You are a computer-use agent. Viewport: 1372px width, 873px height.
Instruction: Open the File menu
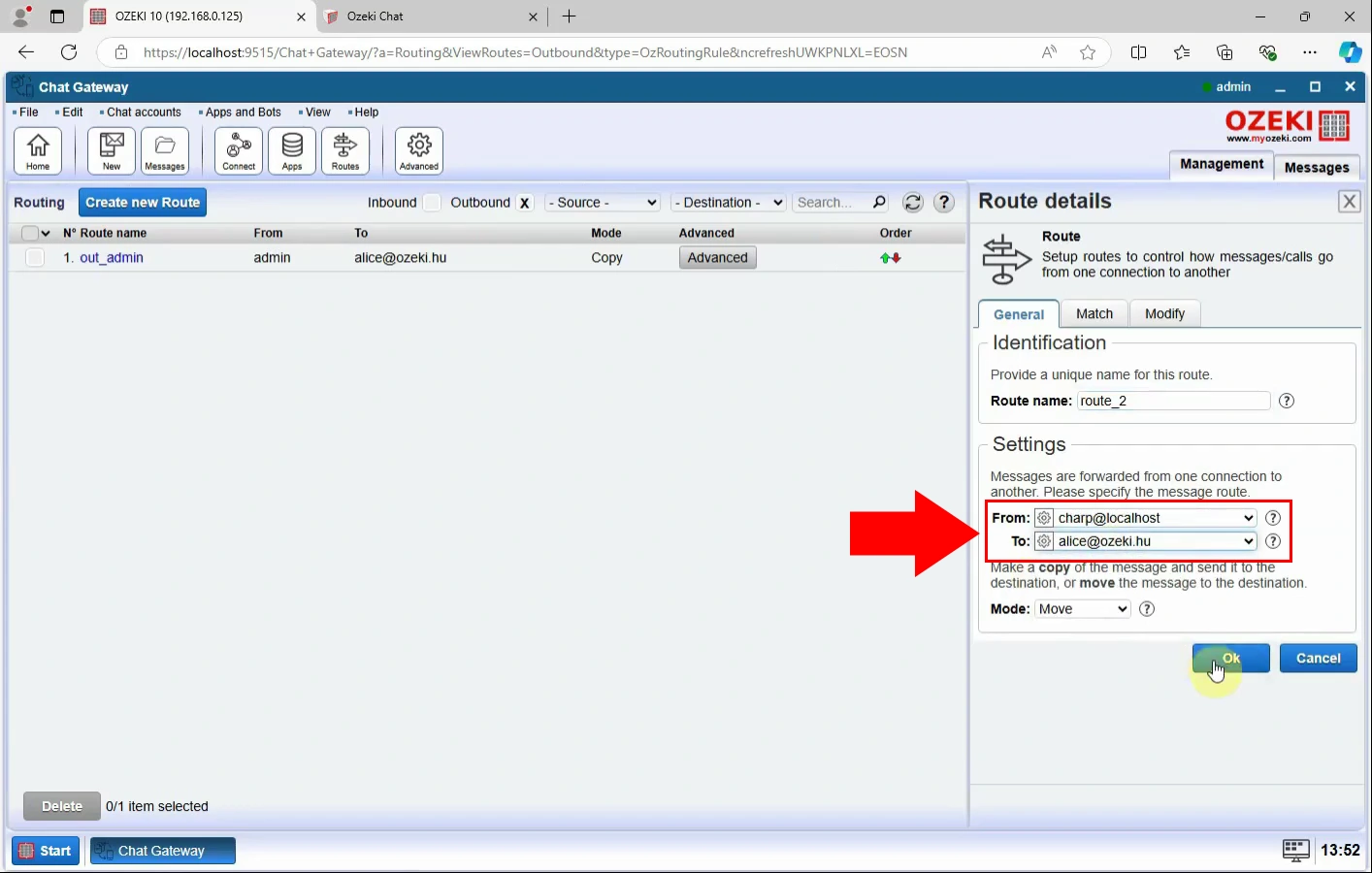(29, 113)
